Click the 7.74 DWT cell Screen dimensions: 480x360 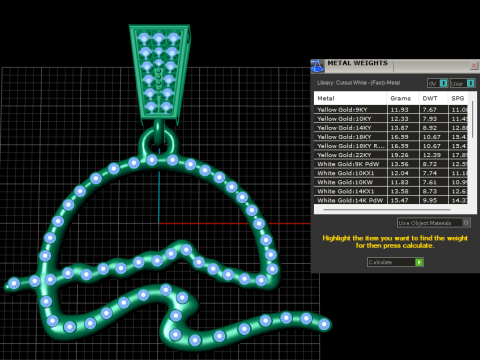pyautogui.click(x=434, y=173)
